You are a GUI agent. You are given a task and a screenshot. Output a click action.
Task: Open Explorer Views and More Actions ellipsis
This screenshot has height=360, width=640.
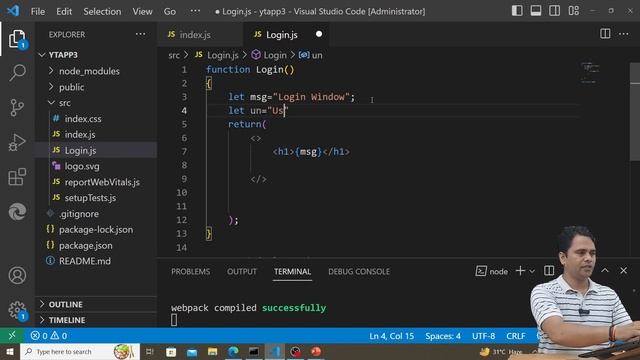(140, 34)
